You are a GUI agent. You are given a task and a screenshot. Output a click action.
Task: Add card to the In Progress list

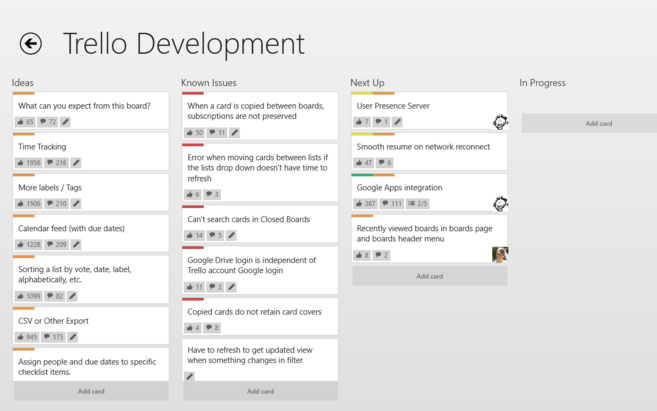590,123
